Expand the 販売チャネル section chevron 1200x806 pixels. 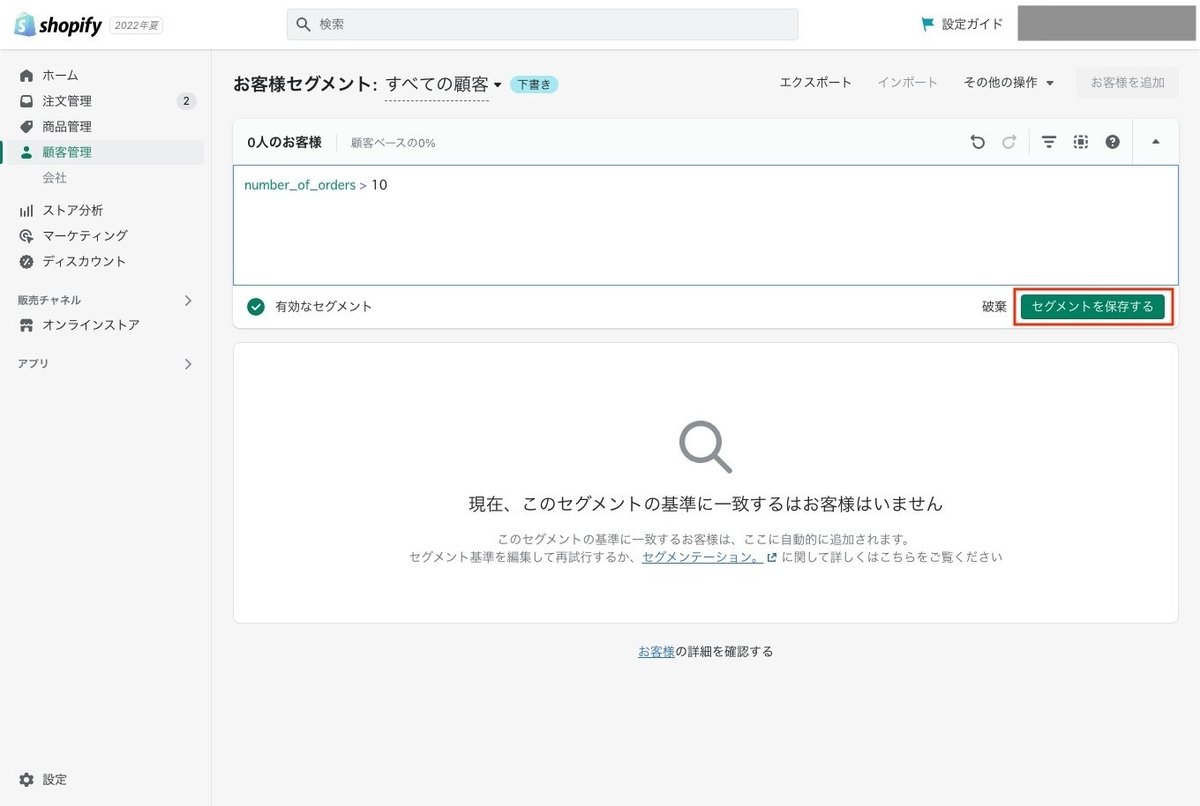[188, 300]
